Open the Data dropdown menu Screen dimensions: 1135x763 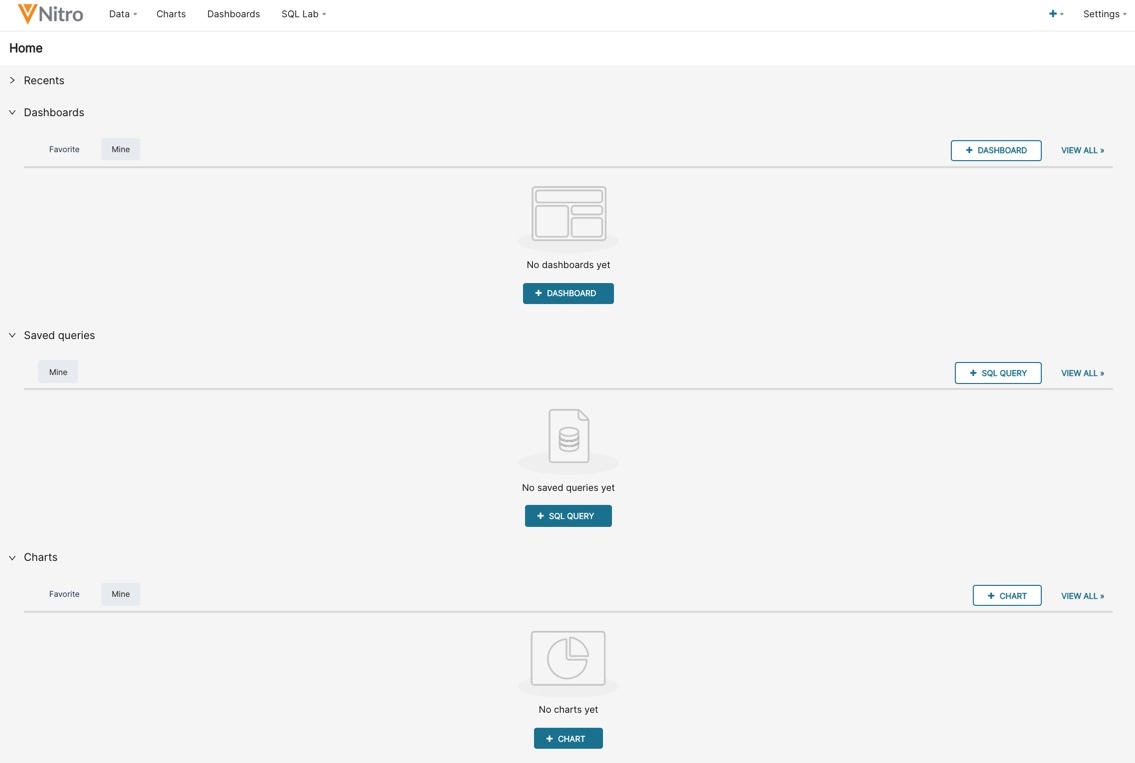pos(122,14)
